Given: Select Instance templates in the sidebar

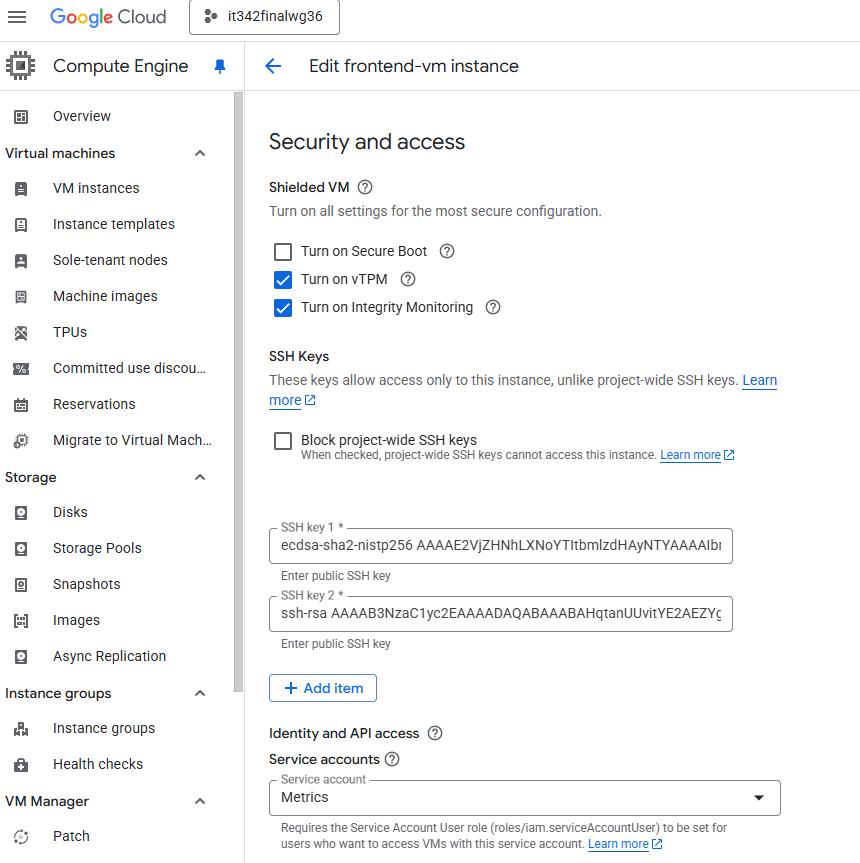Looking at the screenshot, I should pyautogui.click(x=113, y=224).
